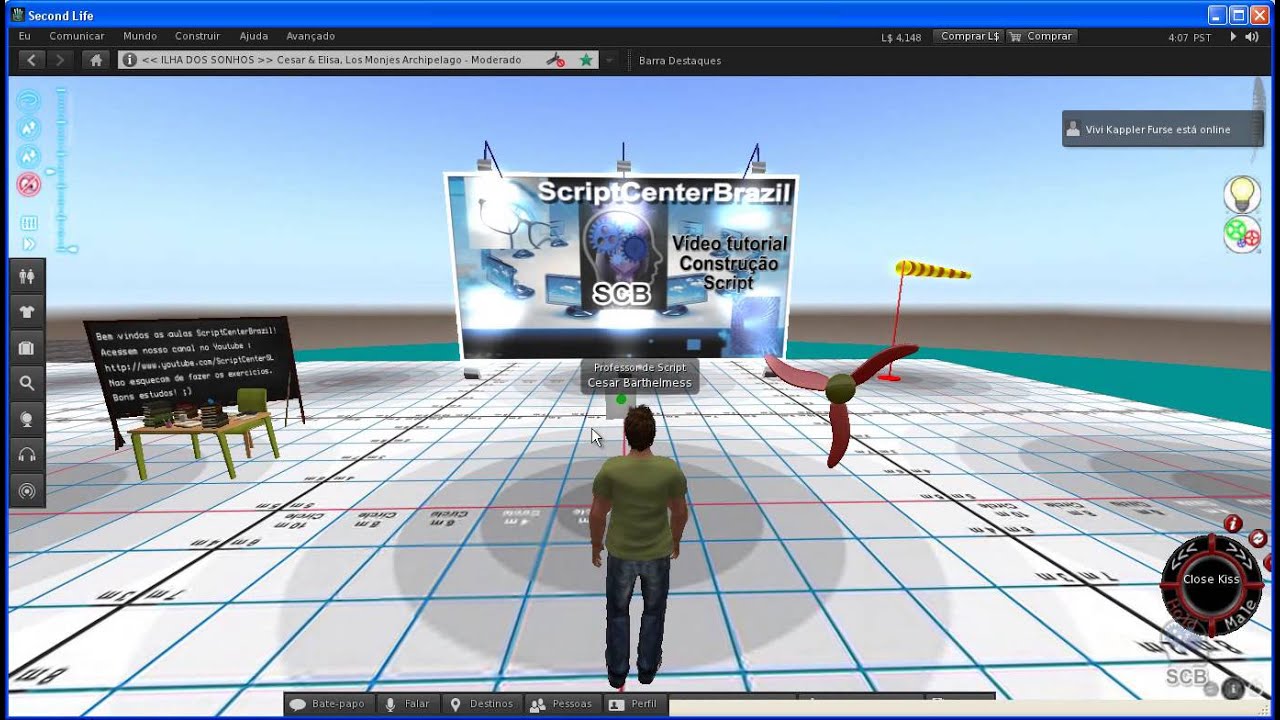Open the Comunicar menu
This screenshot has height=720, width=1280.
click(77, 36)
